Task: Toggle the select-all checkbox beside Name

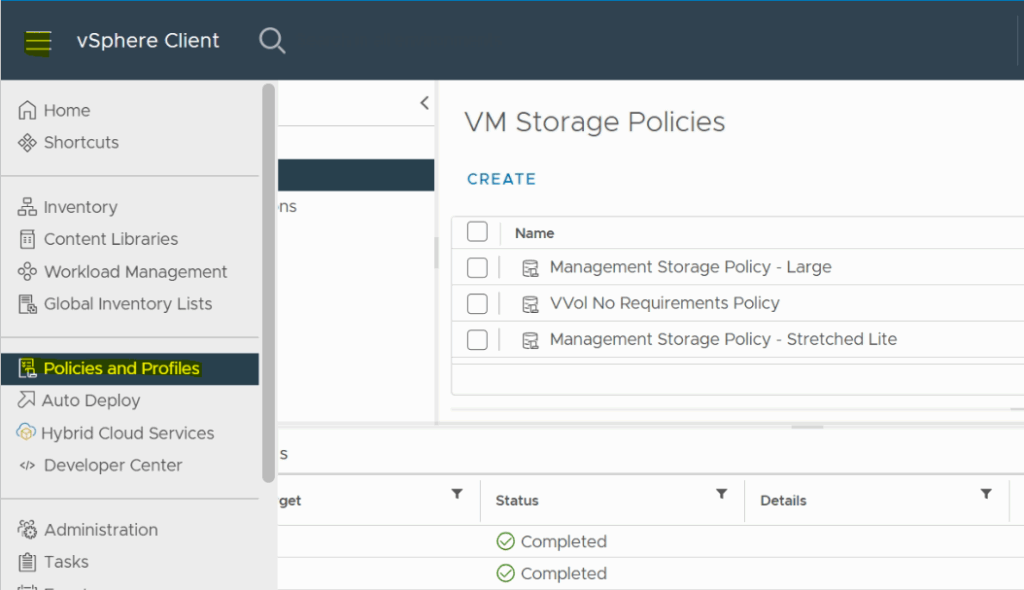Action: [x=477, y=232]
